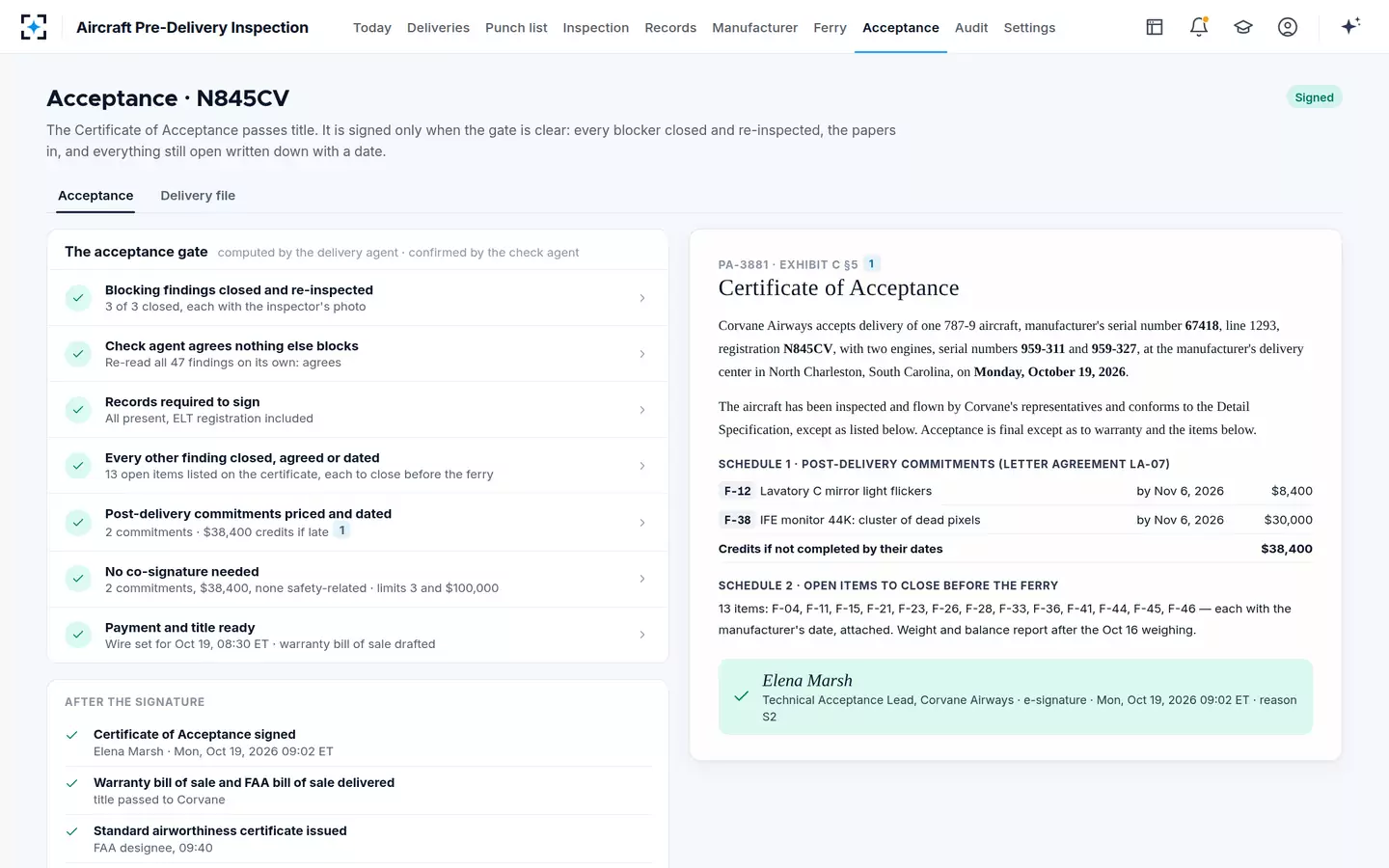This screenshot has height=868, width=1389.
Task: Open the Ferry section
Action: (x=830, y=28)
